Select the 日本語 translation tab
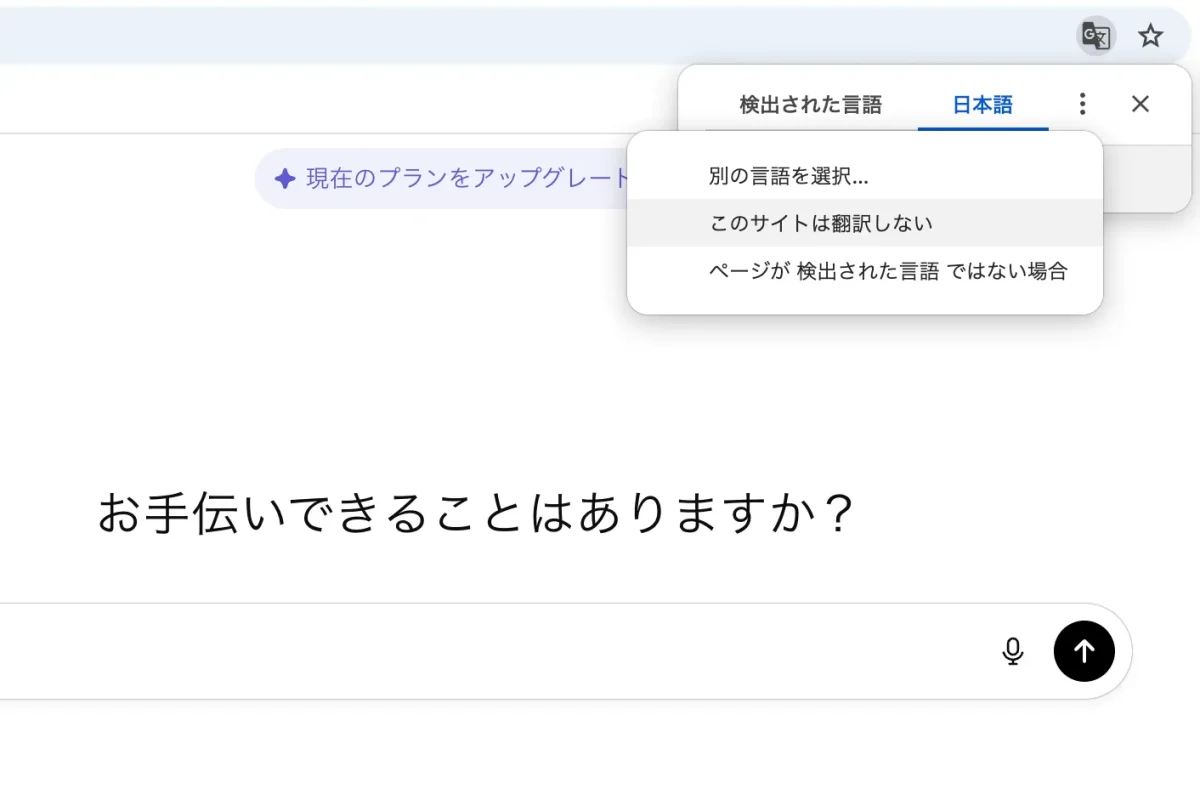Image resolution: width=1200 pixels, height=811 pixels. (x=982, y=105)
